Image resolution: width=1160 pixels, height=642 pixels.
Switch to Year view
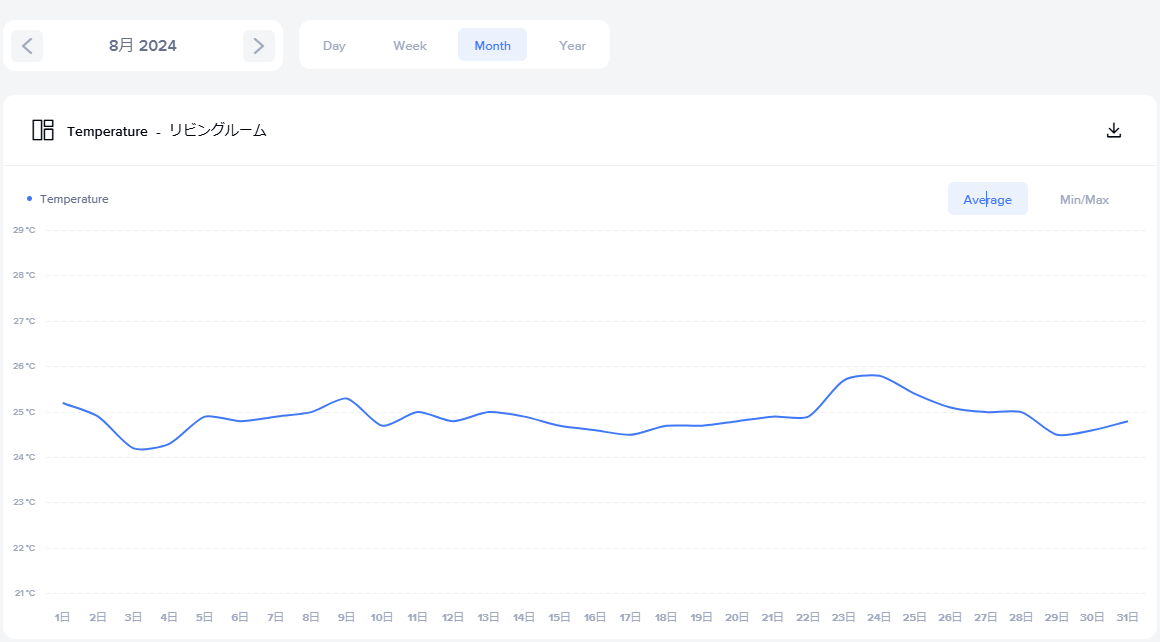click(x=572, y=45)
